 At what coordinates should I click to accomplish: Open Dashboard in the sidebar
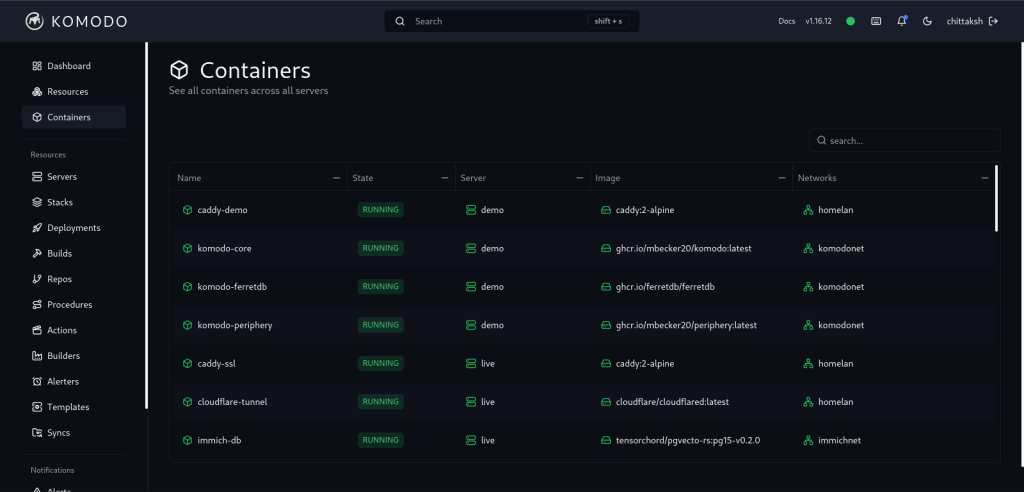74,66
